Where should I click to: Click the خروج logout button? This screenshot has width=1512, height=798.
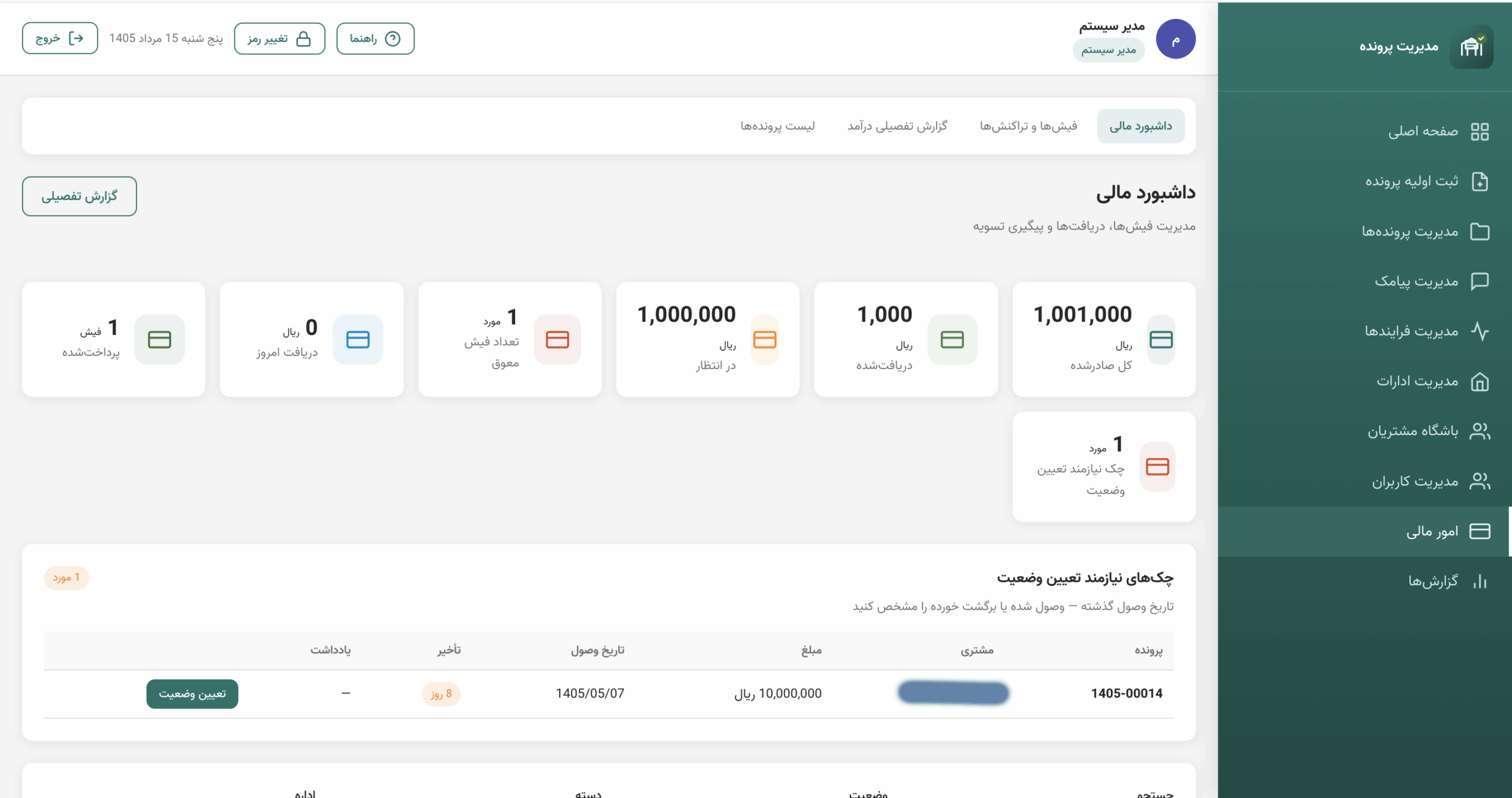pyautogui.click(x=60, y=38)
